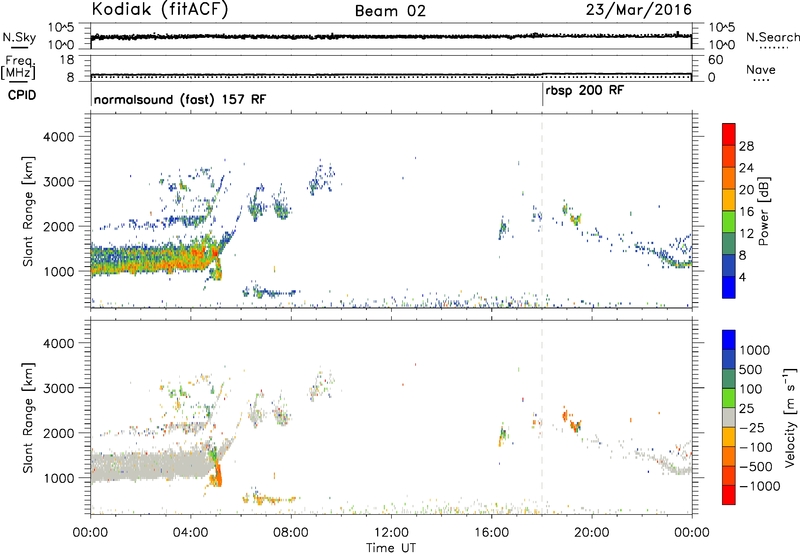
Task: Click the '20:00' time axis label
Action: [x=592, y=533]
